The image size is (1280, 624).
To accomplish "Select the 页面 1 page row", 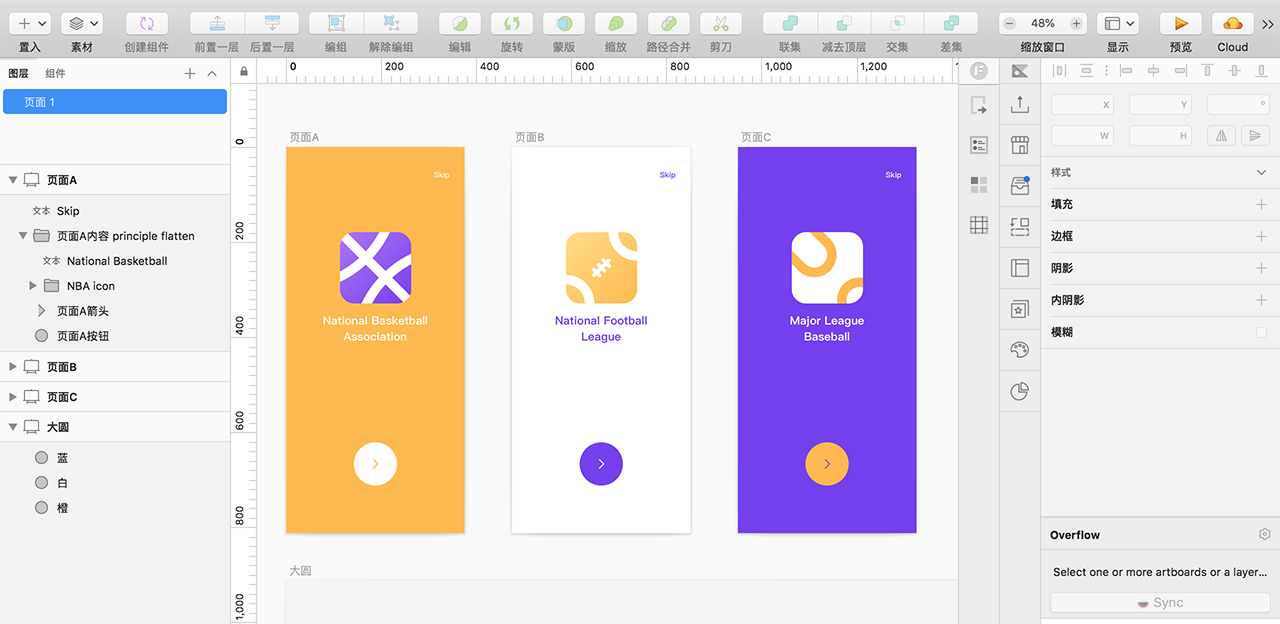I will click(x=115, y=102).
